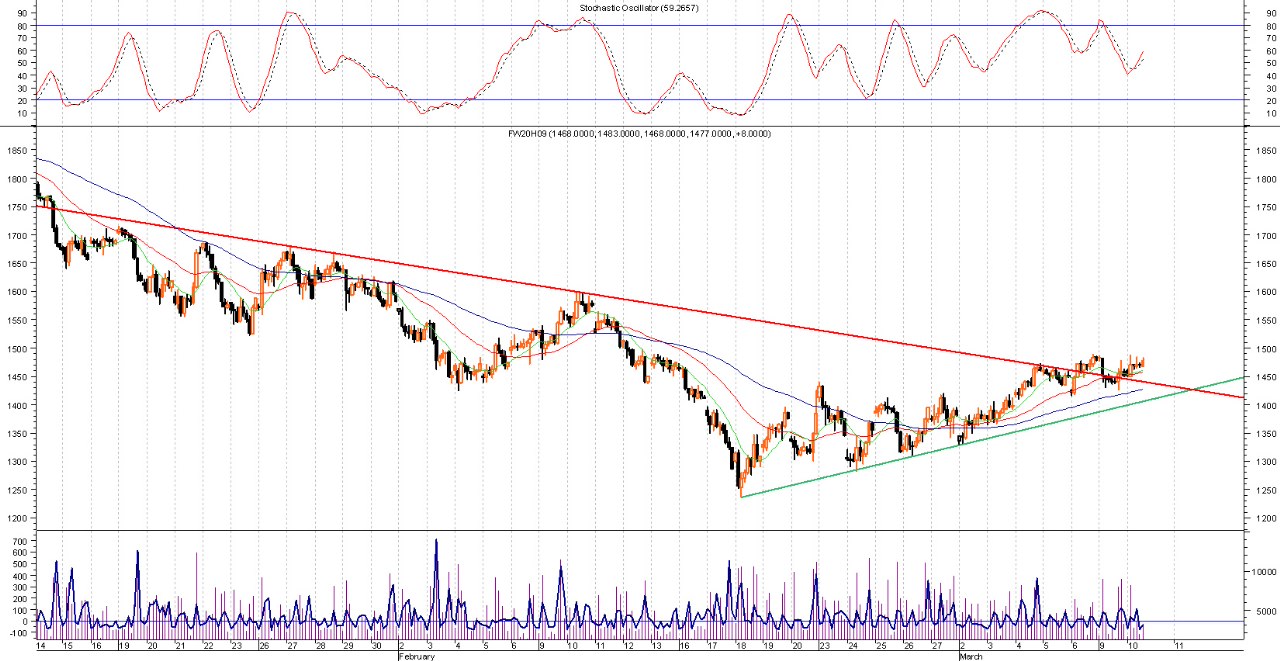Screen dimensions: 1280x661
Task: Click the date label 25 on time axis
Action: click(x=881, y=646)
